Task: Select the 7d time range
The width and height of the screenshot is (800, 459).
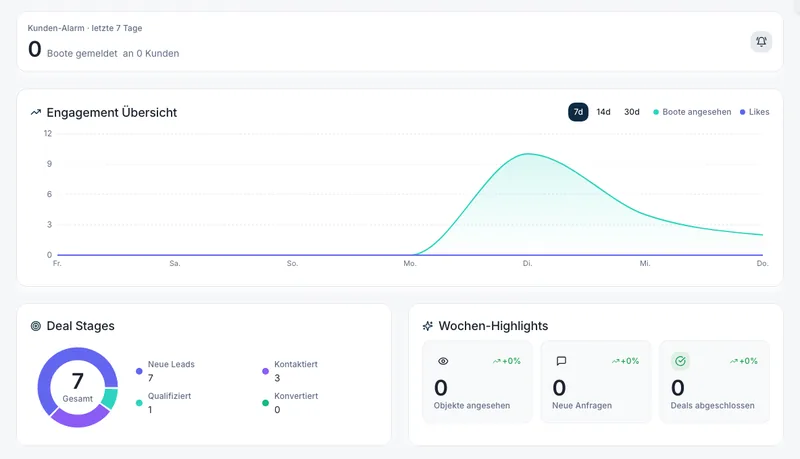Action: (578, 112)
